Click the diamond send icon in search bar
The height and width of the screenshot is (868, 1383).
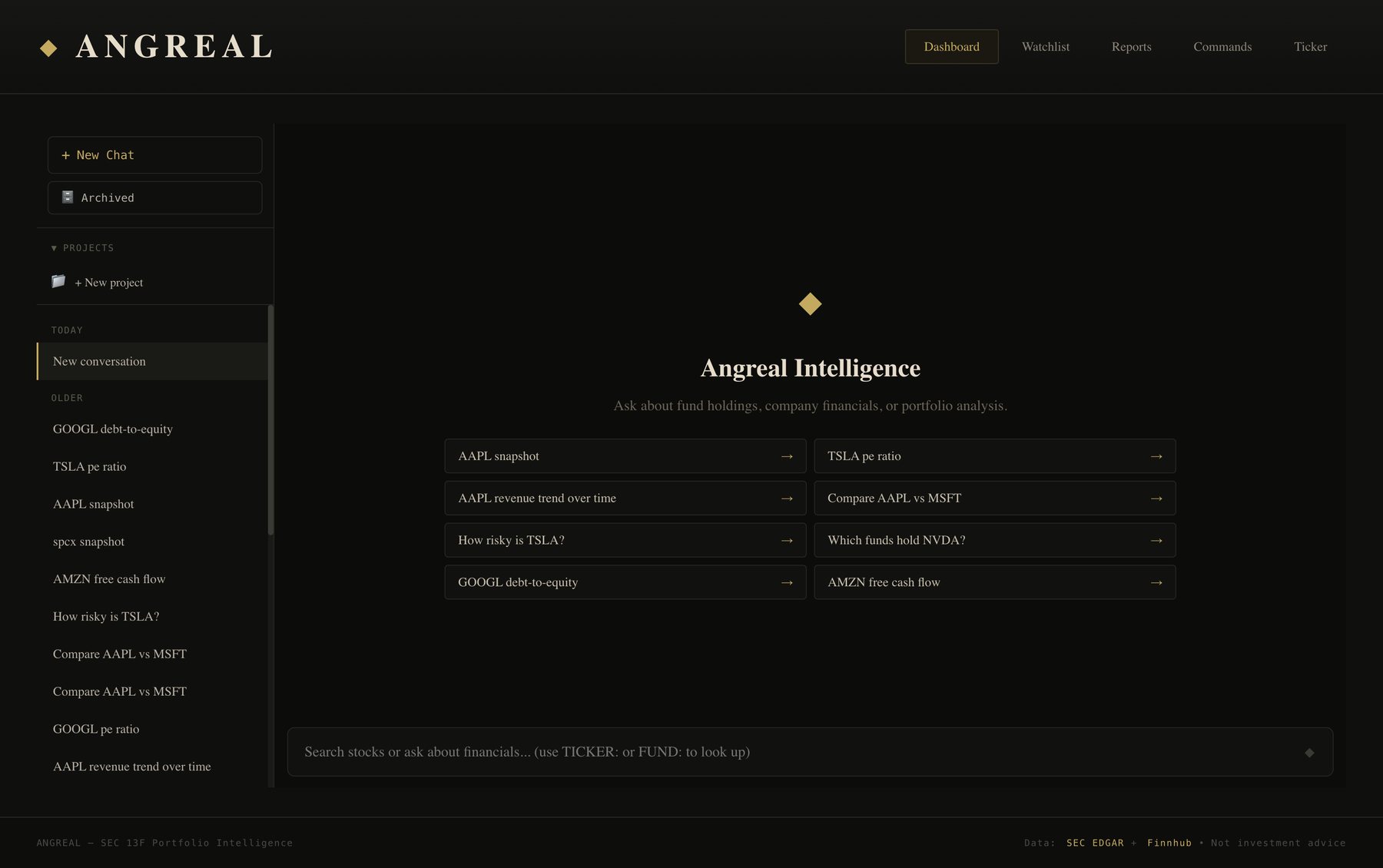point(1309,752)
